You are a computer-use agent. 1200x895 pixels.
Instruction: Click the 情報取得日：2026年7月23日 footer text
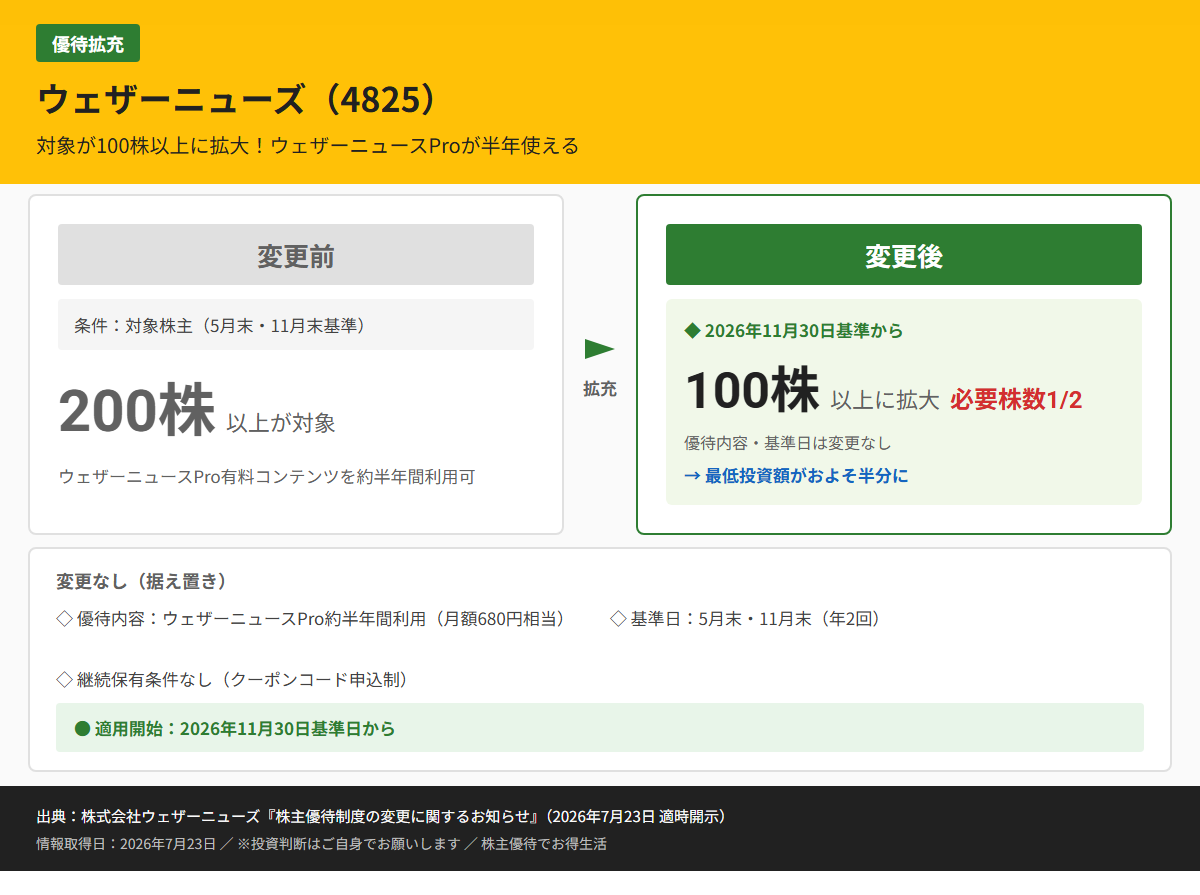[126, 844]
